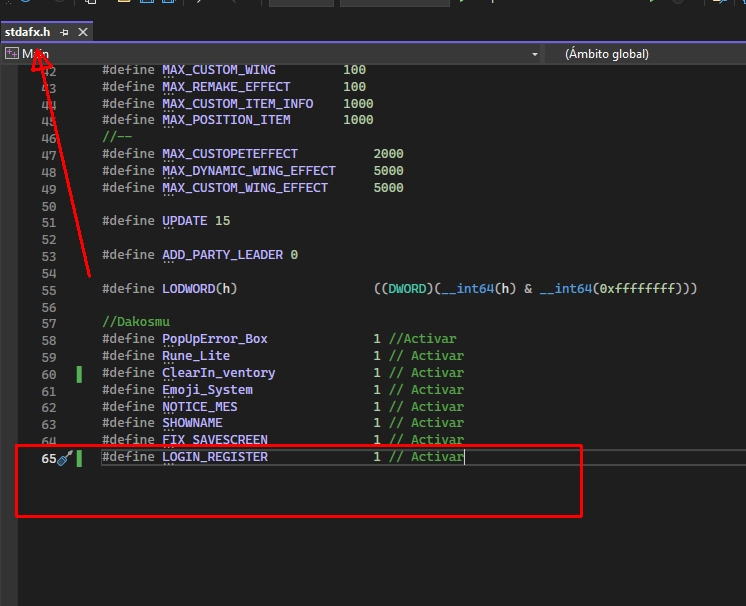Click line number 60 in the gutter
The image size is (746, 606).
(x=49, y=375)
